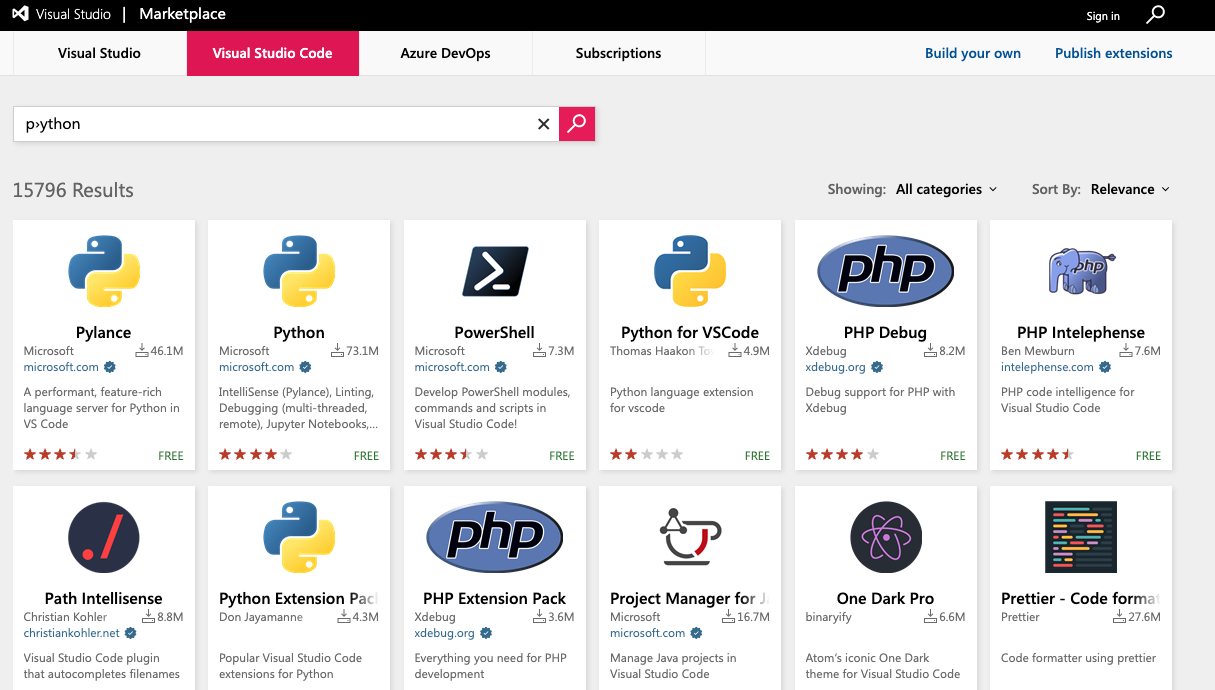1215x690 pixels.
Task: Select the Visual Studio Code tab
Action: tap(273, 53)
